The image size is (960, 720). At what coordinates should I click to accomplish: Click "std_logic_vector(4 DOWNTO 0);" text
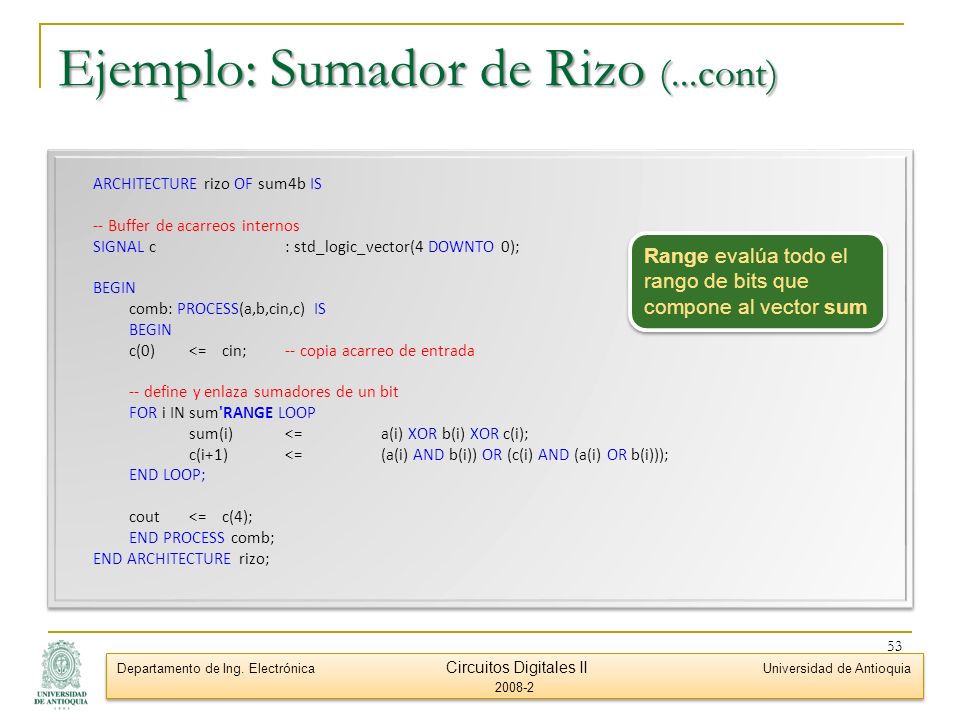point(407,247)
